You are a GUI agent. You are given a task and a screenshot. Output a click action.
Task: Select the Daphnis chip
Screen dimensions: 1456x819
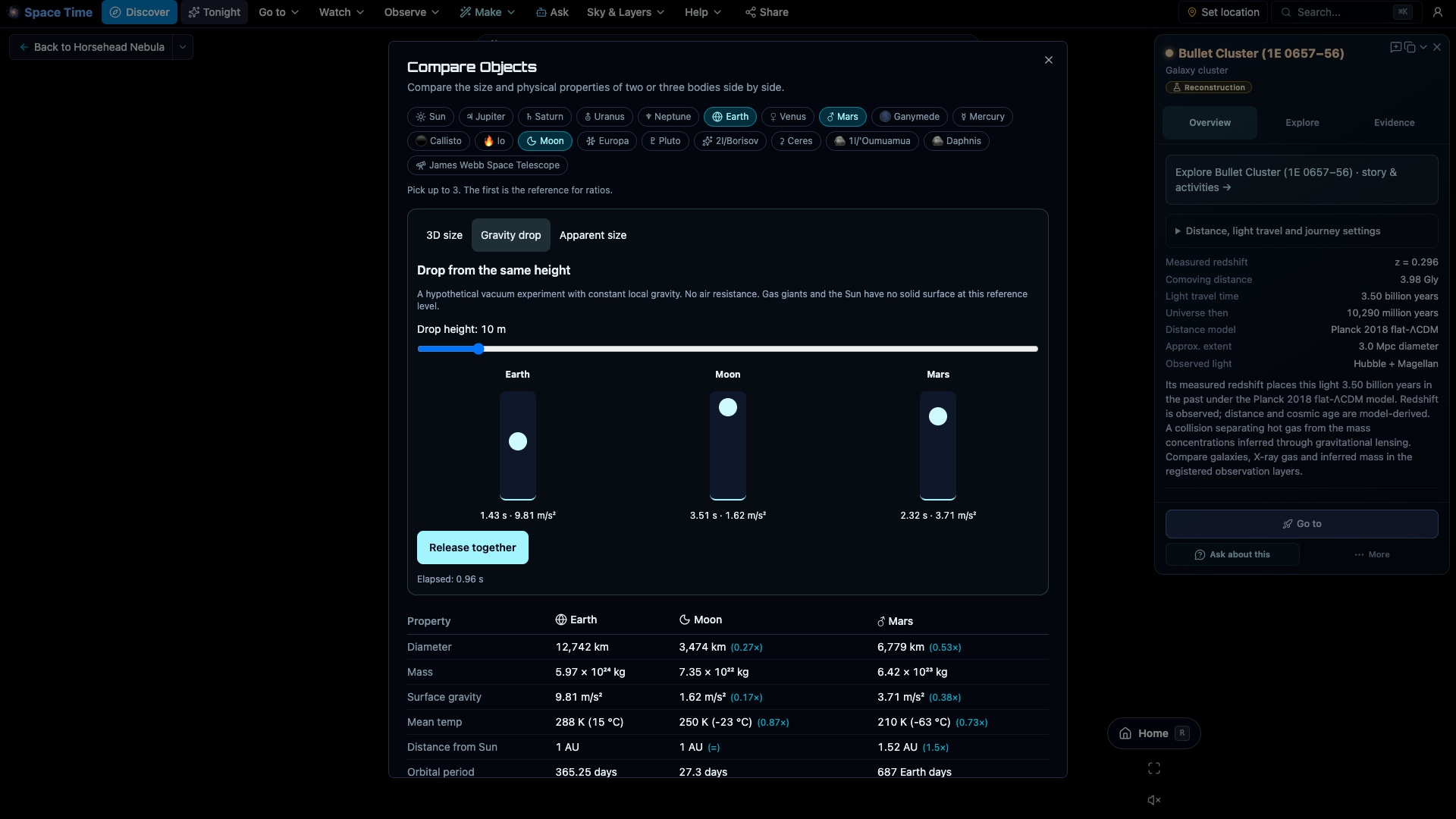tap(956, 141)
